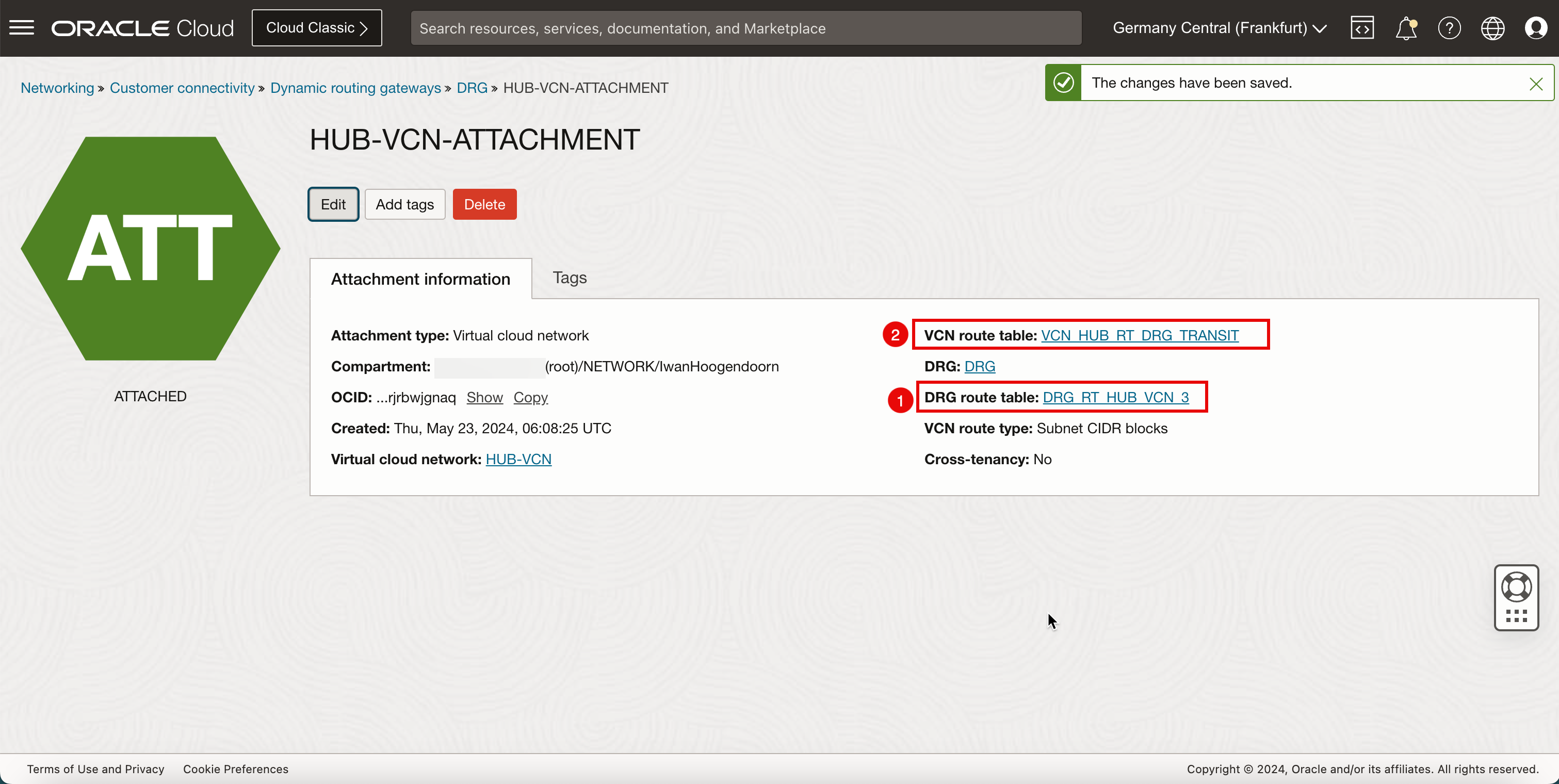This screenshot has width=1559, height=784.
Task: Open VCN_HUB_RT_DRG_TRANSIT route table link
Action: click(1140, 335)
